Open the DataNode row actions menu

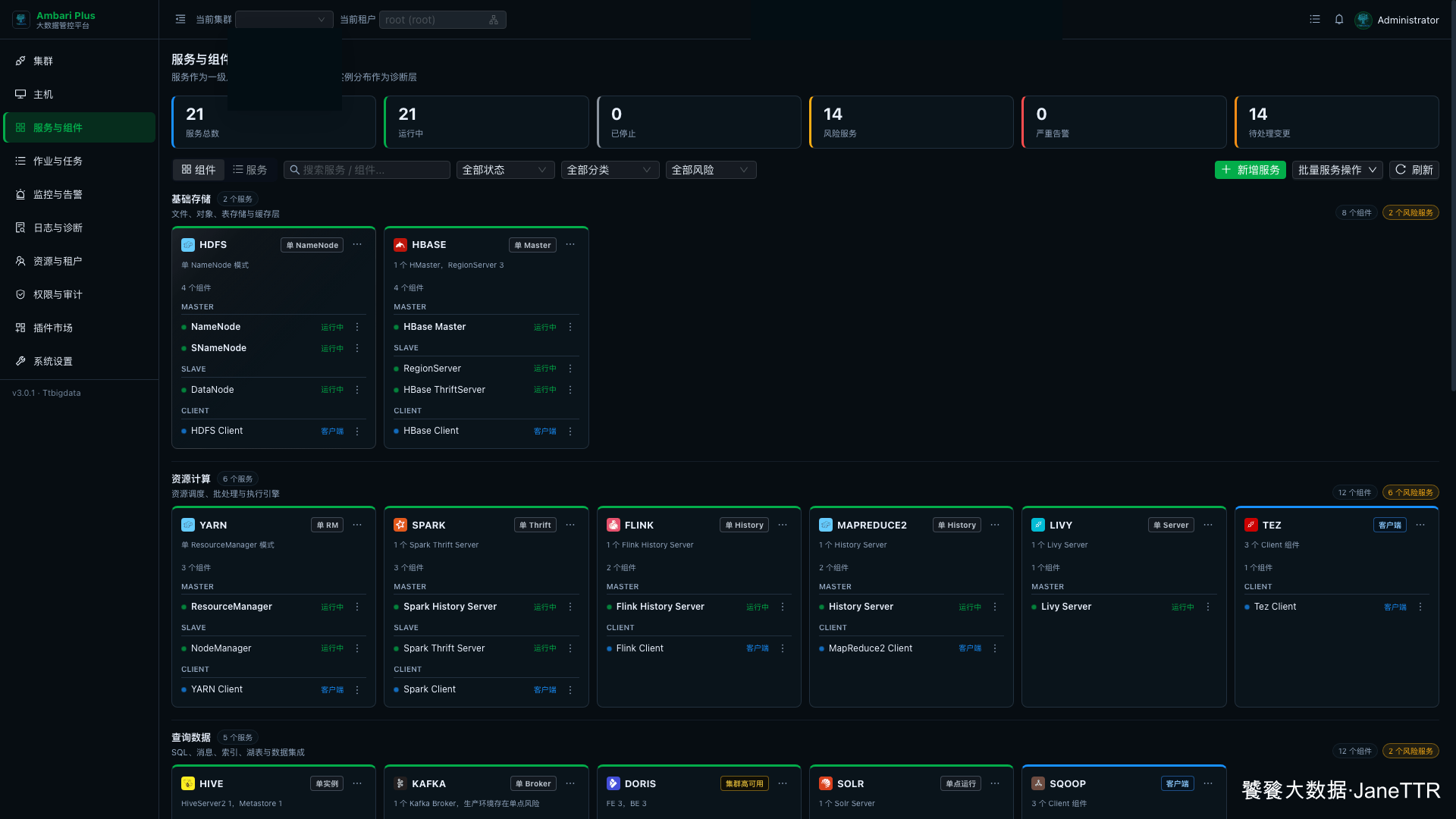point(357,390)
